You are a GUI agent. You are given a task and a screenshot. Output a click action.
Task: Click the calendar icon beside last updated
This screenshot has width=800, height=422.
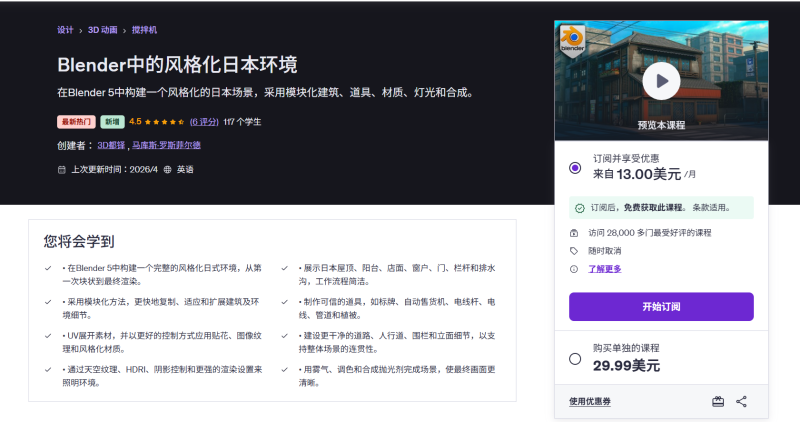[62, 169]
